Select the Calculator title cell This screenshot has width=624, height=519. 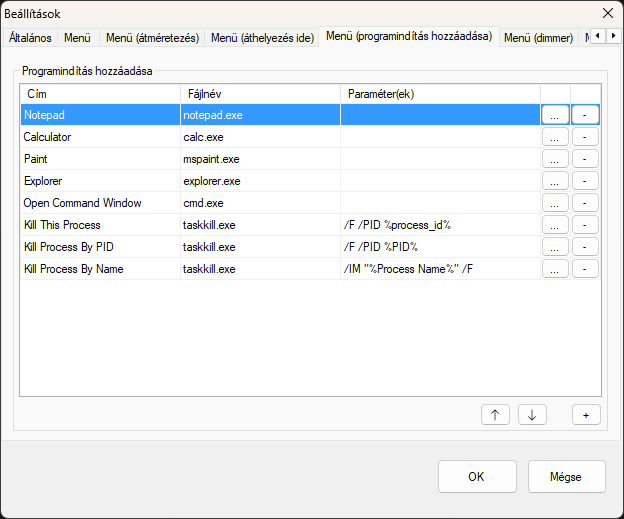point(100,137)
